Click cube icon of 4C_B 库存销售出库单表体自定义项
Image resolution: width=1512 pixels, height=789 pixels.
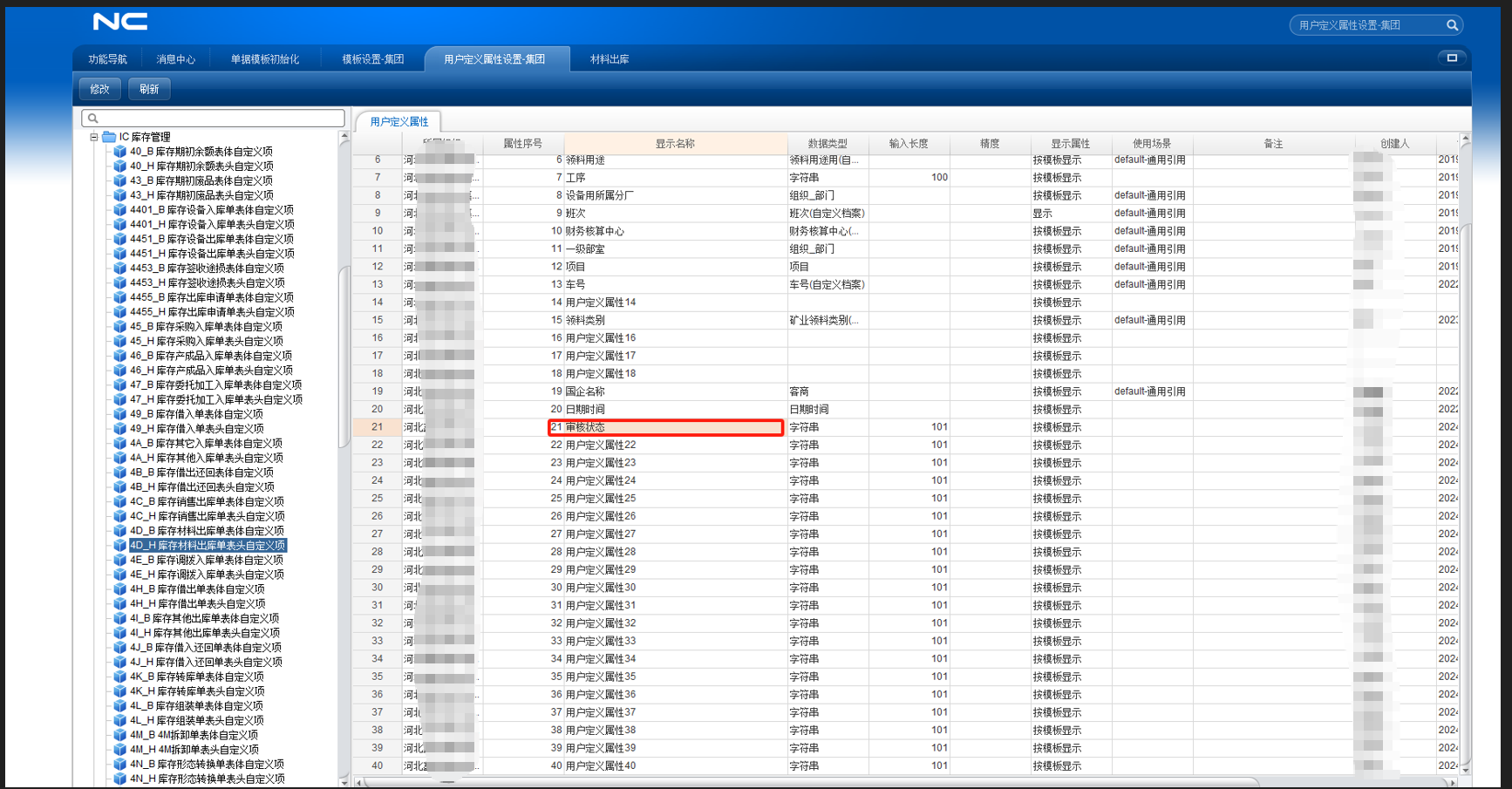pyautogui.click(x=120, y=501)
